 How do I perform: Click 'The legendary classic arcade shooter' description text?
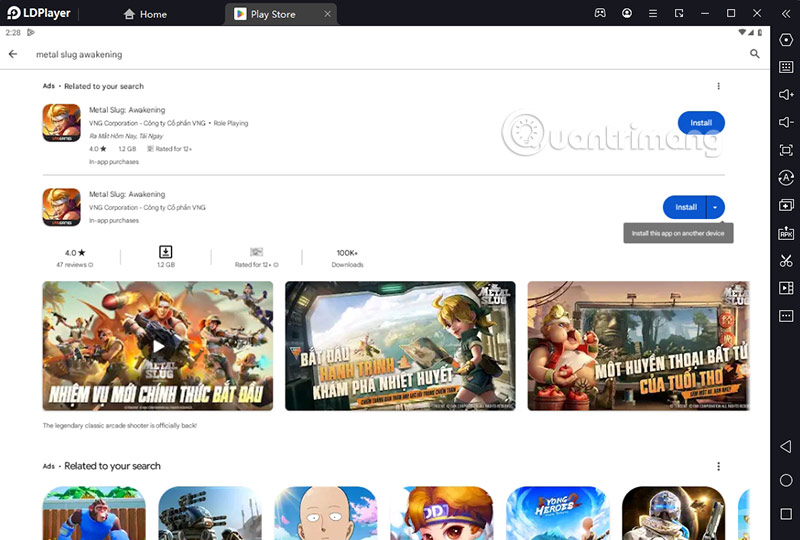(119, 425)
